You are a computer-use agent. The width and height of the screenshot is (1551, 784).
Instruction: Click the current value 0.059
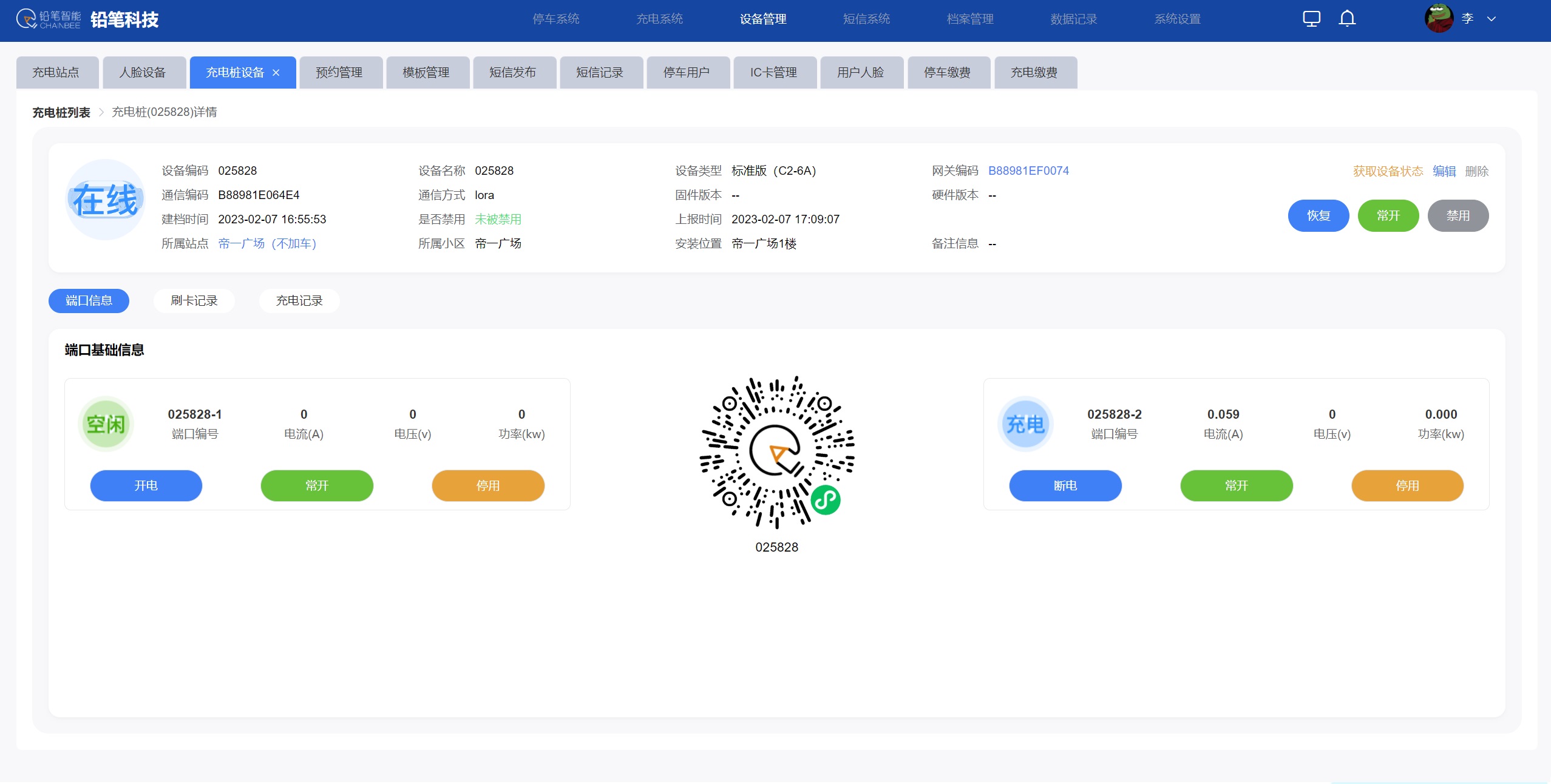coord(1223,414)
